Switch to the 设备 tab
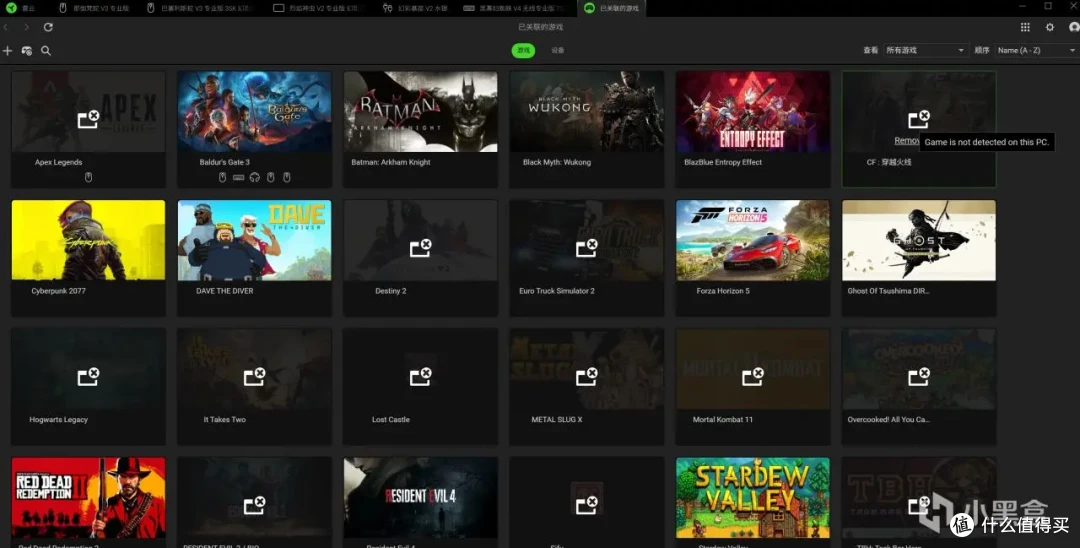This screenshot has height=548, width=1080. 558,50
